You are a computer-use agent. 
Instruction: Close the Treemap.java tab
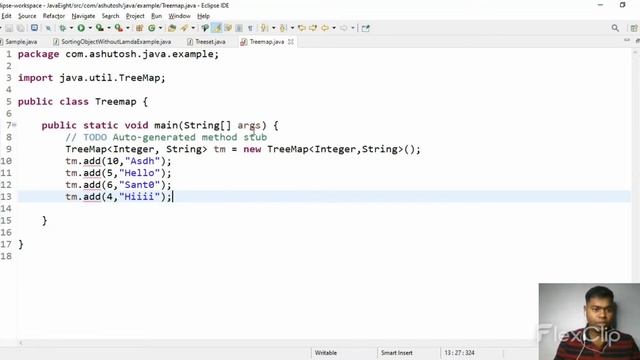point(291,42)
